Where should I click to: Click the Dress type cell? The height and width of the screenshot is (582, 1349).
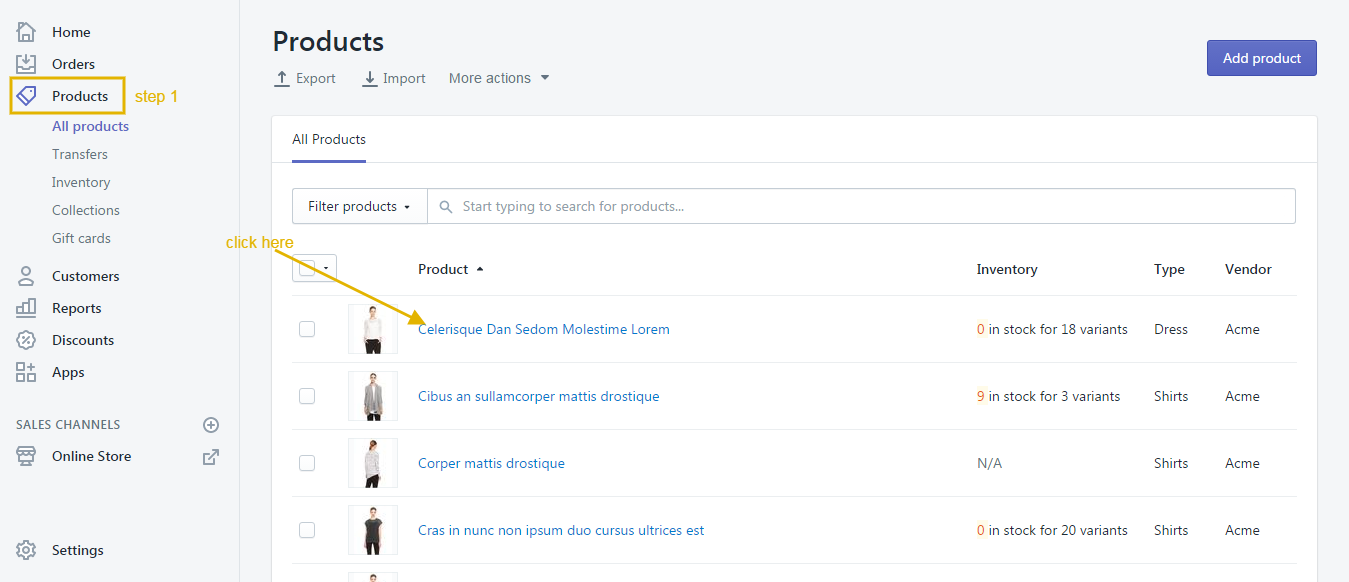coord(1171,329)
